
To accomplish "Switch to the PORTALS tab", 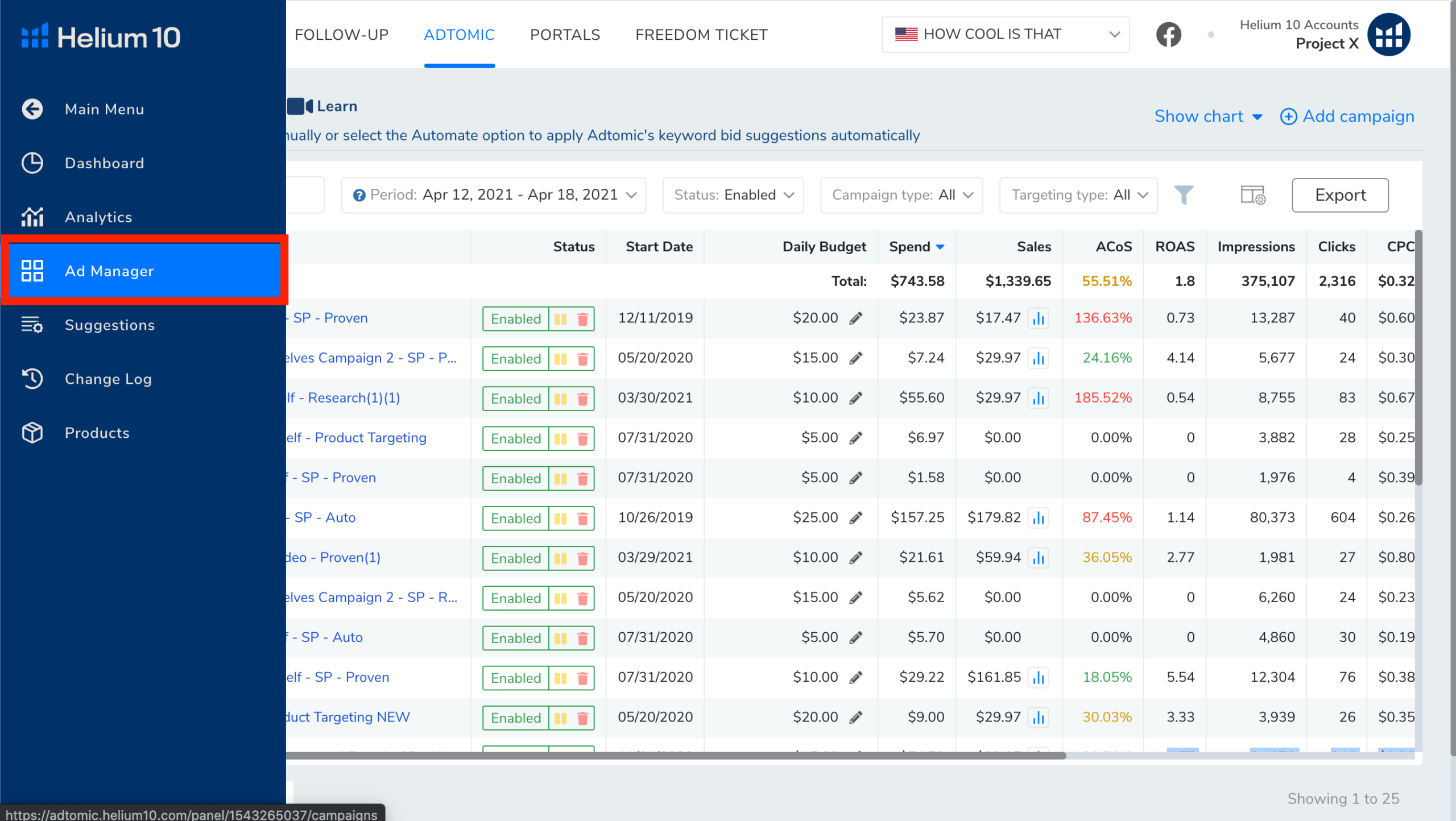I will tap(565, 35).
